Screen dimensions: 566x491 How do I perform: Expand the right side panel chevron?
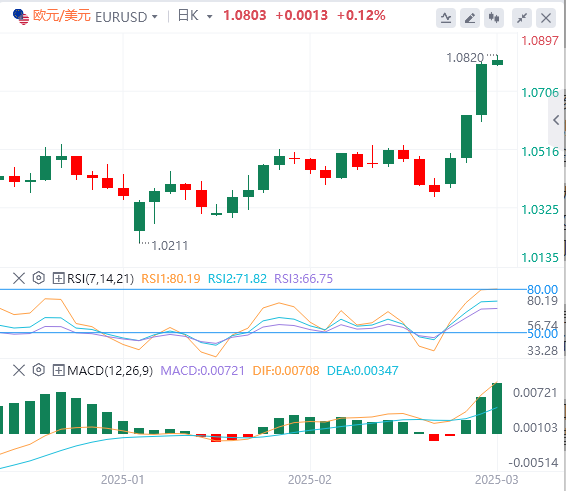[x=556, y=120]
